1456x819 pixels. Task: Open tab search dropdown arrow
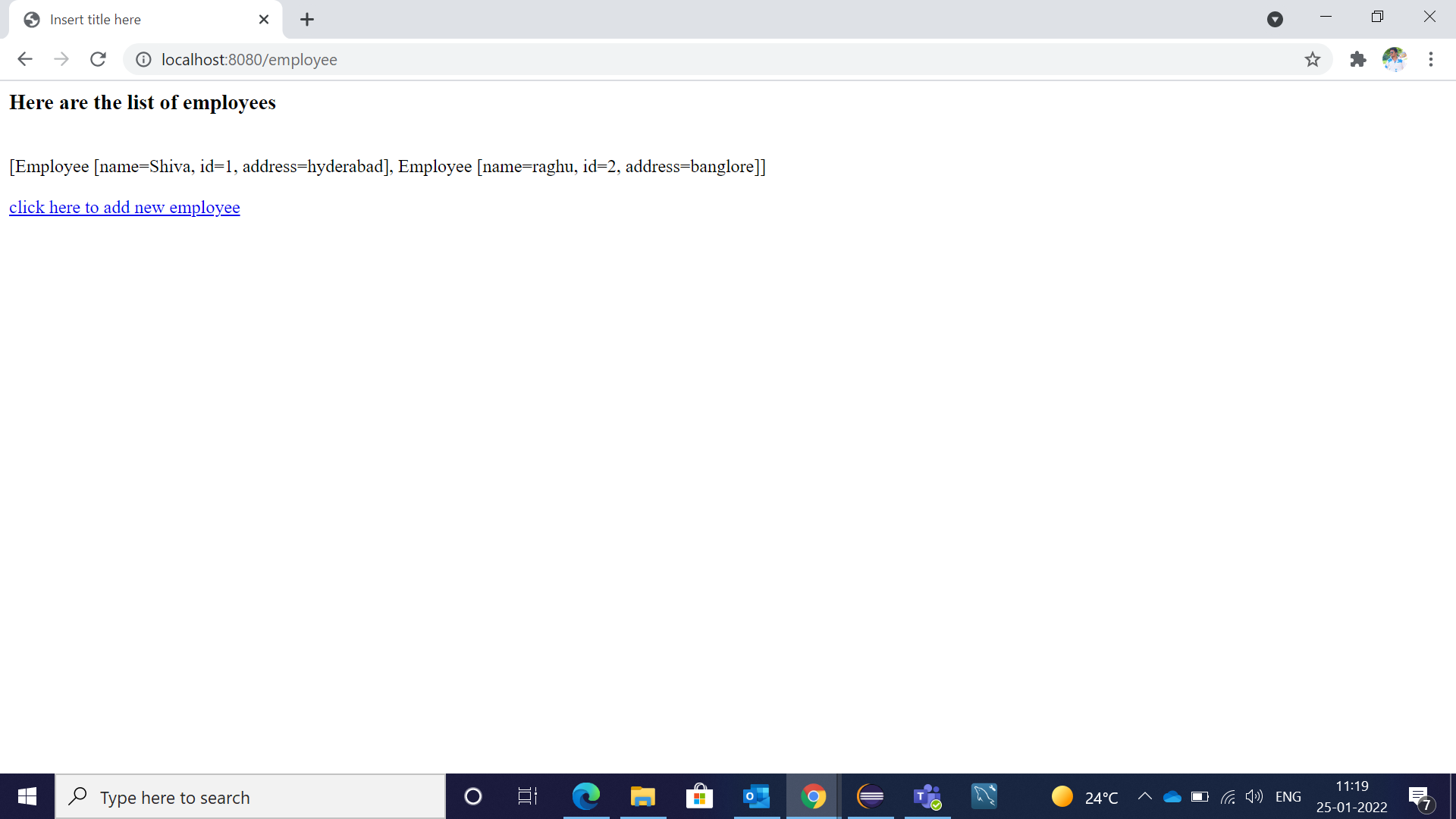pos(1275,20)
